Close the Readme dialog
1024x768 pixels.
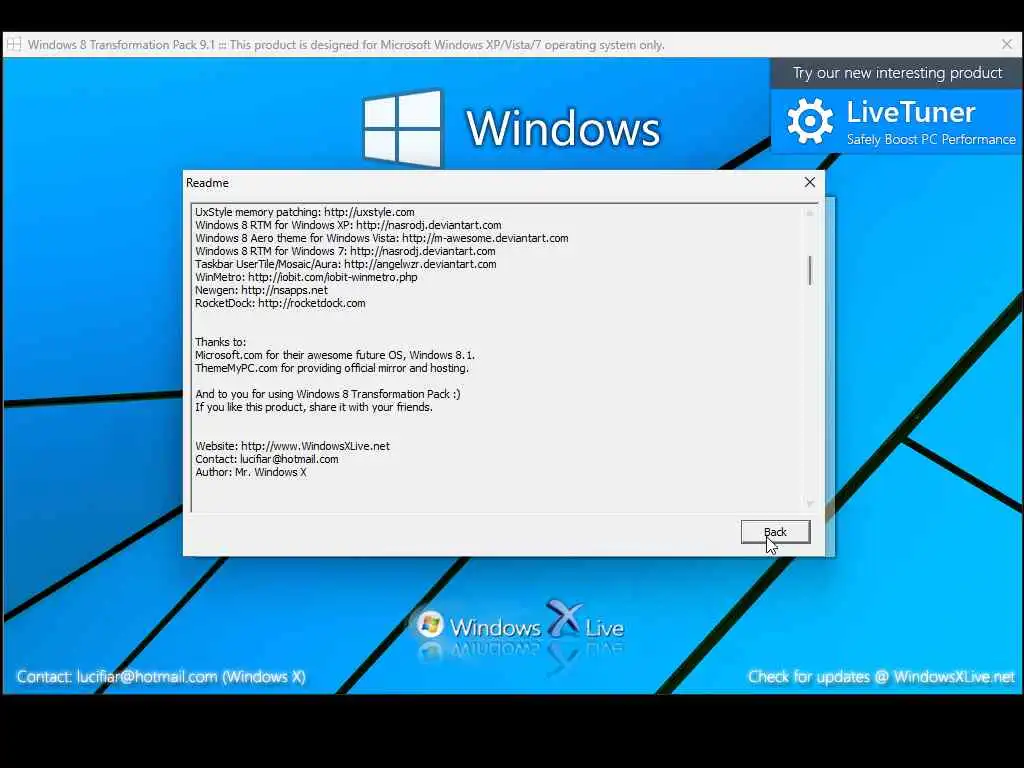(810, 182)
